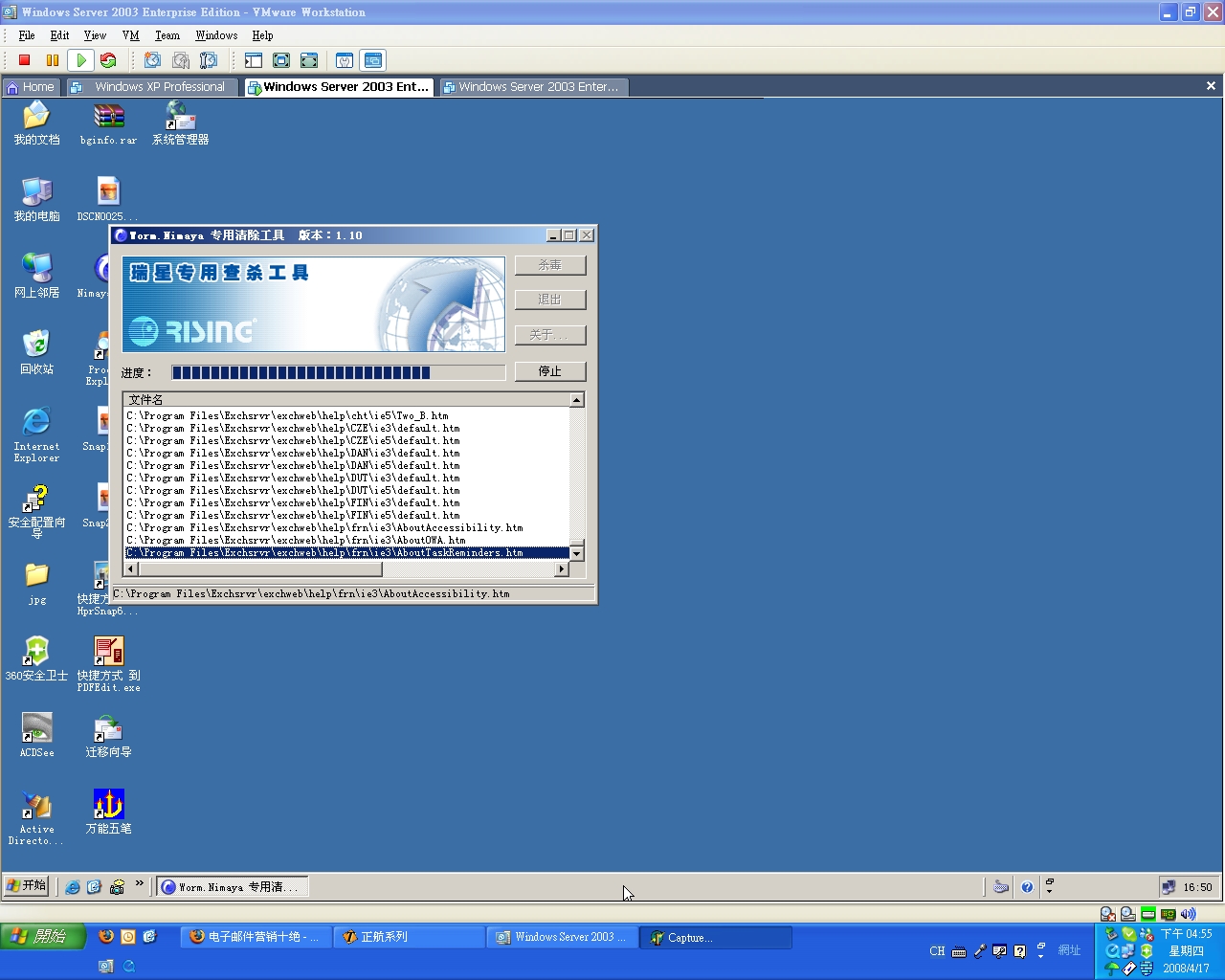The width and height of the screenshot is (1225, 980).
Task: Toggle the VMware sidebar view icon
Action: (253, 60)
